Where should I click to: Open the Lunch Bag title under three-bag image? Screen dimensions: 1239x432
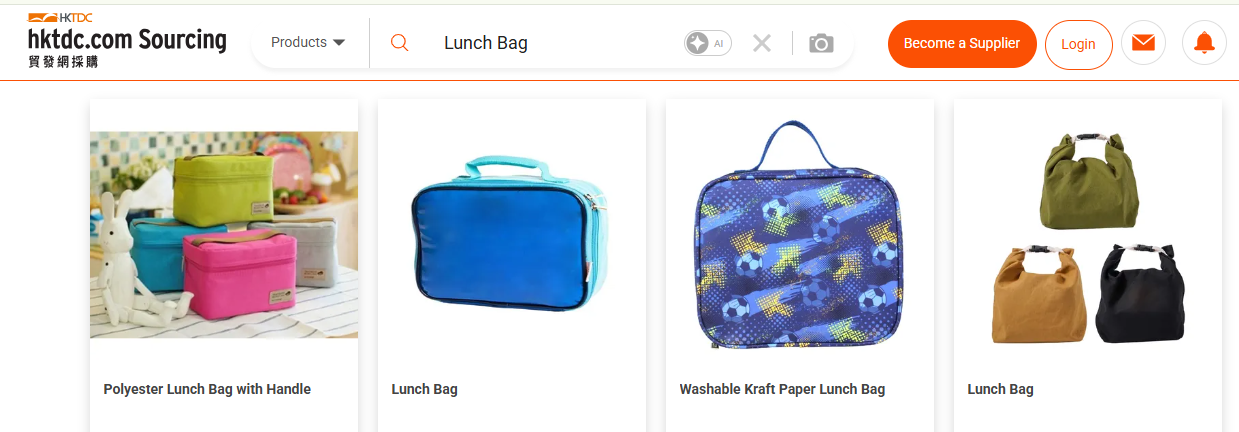point(1000,389)
